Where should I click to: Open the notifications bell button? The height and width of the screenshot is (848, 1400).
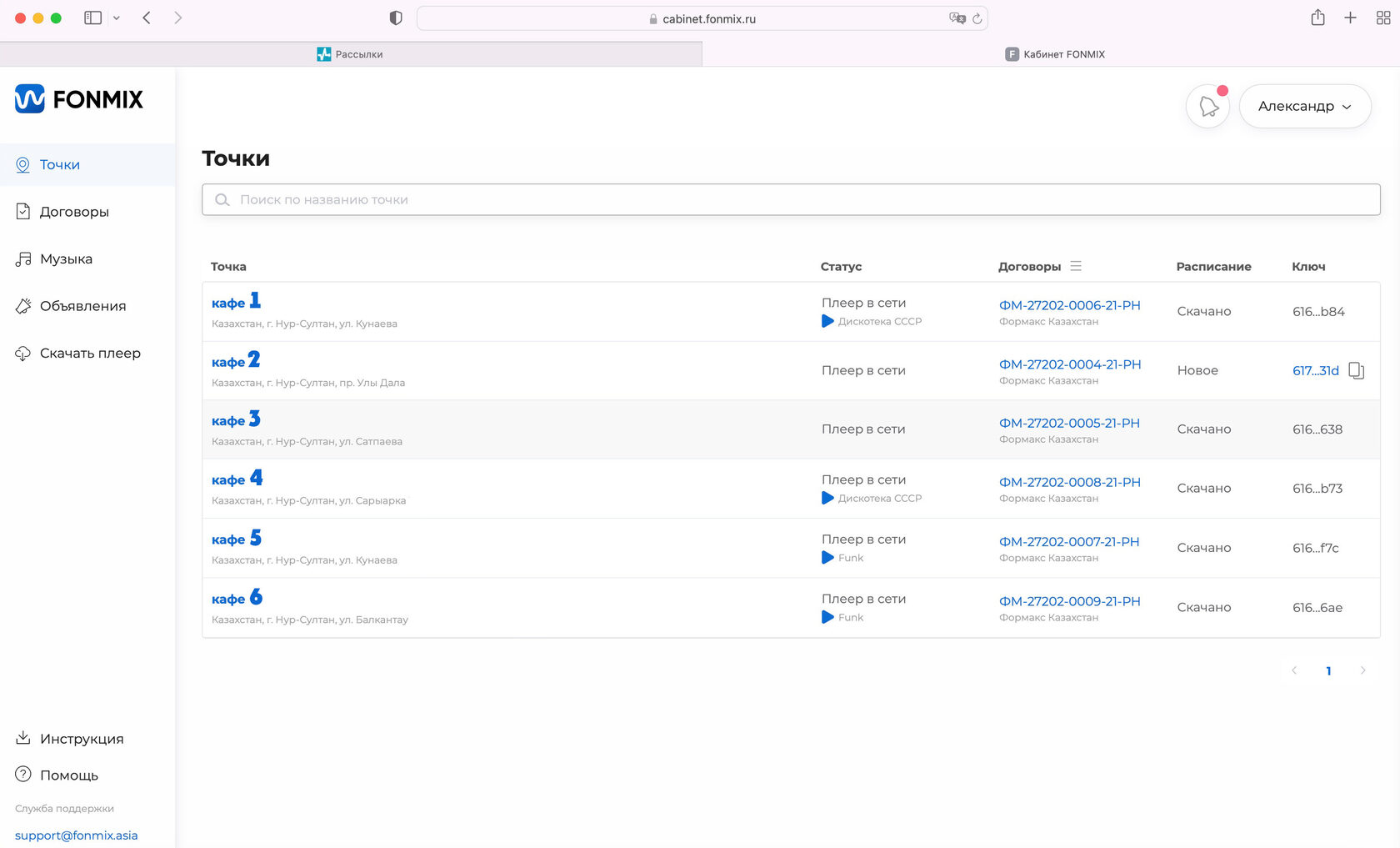[x=1207, y=106]
